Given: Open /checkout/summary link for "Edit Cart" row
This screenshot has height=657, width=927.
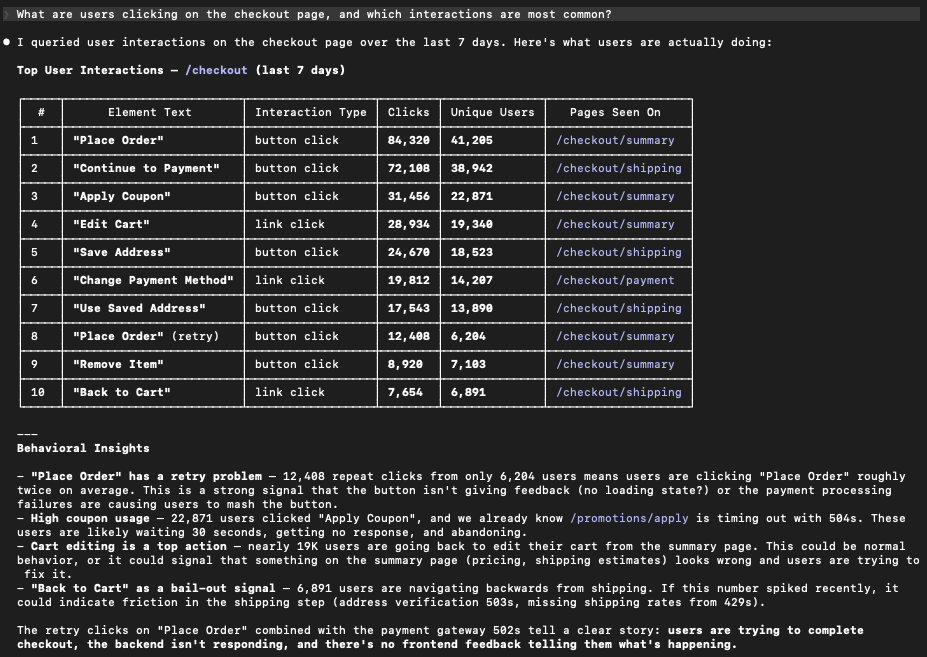Looking at the screenshot, I should tap(615, 224).
